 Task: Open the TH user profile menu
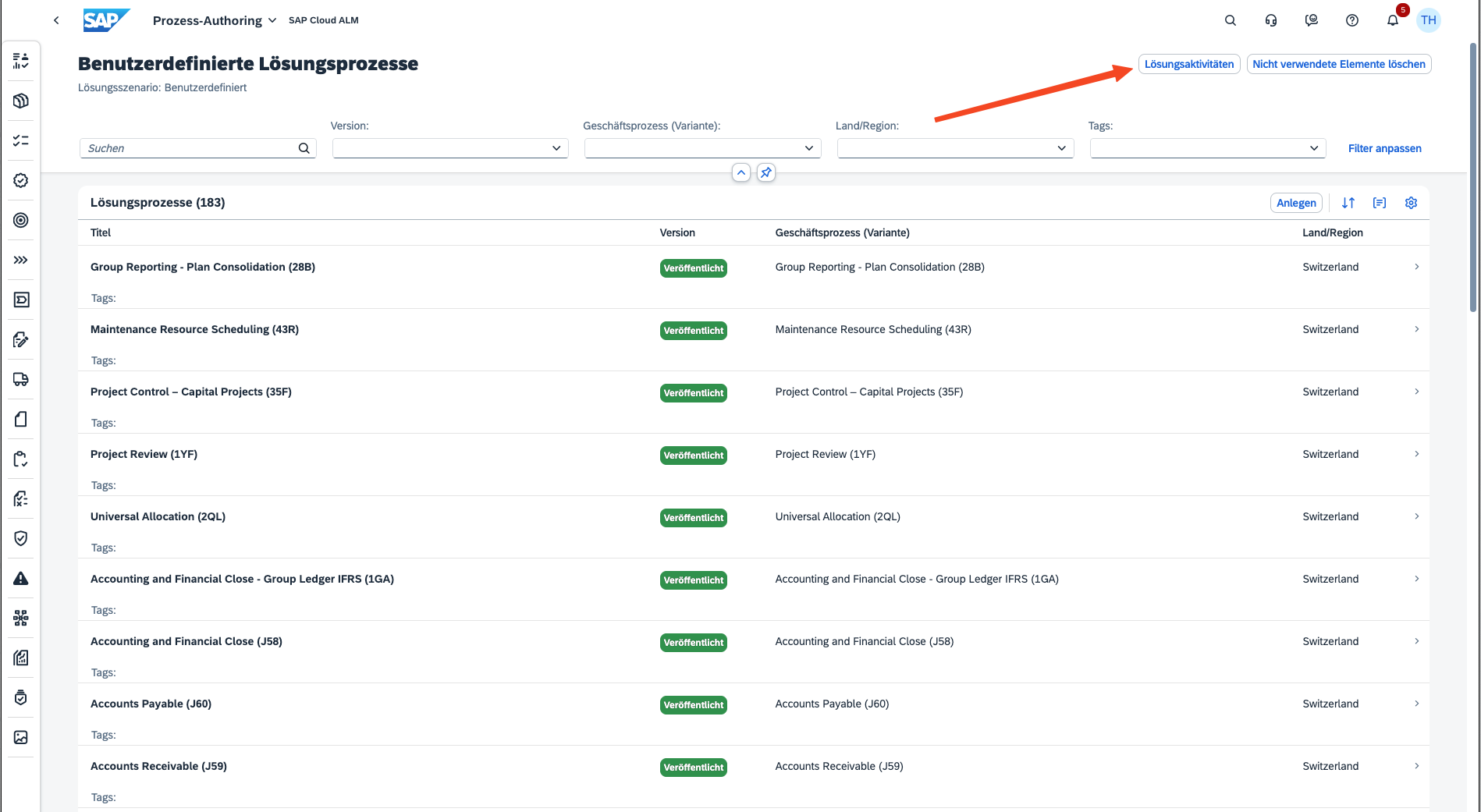1429,20
